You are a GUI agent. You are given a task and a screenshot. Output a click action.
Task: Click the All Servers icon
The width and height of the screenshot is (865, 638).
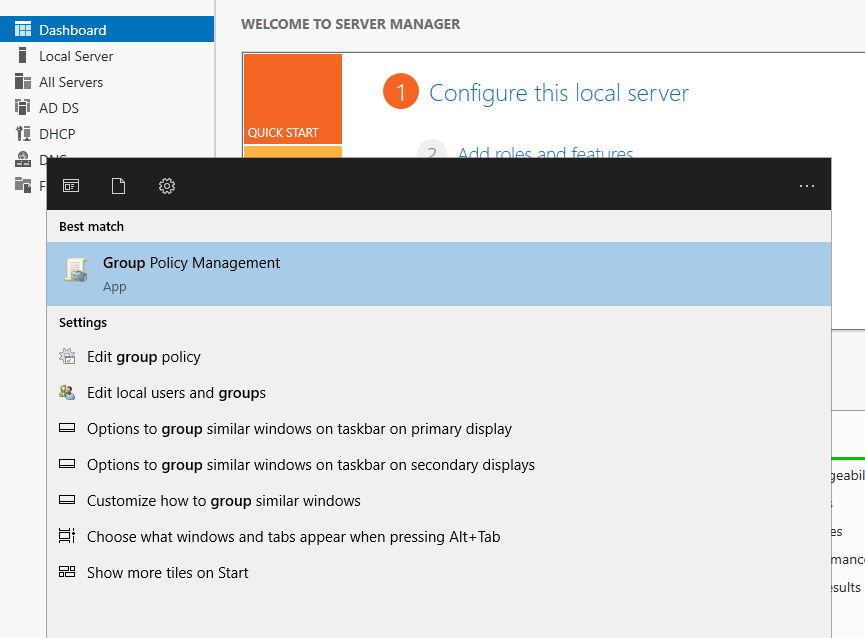(23, 81)
